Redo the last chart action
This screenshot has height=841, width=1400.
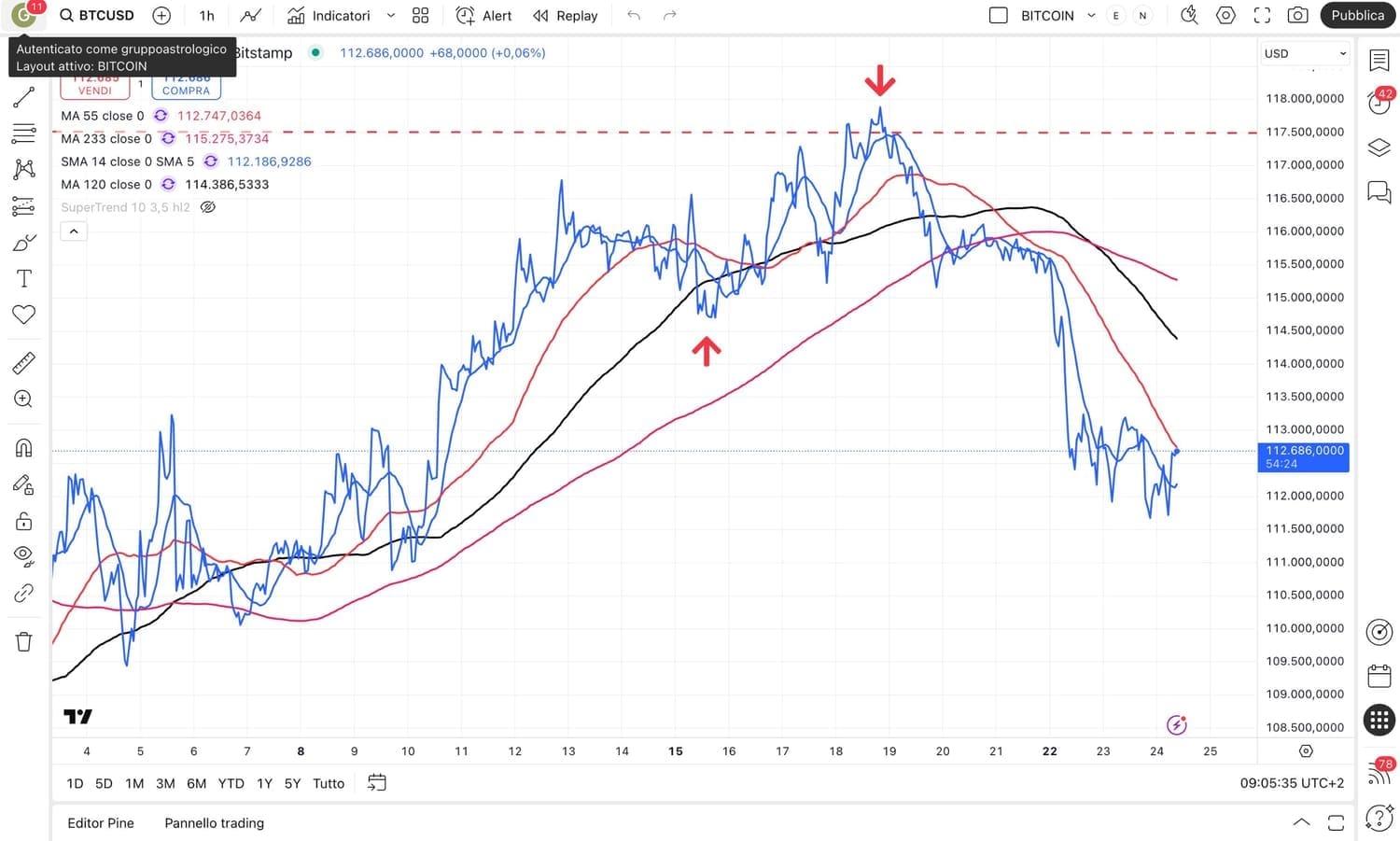(x=669, y=15)
